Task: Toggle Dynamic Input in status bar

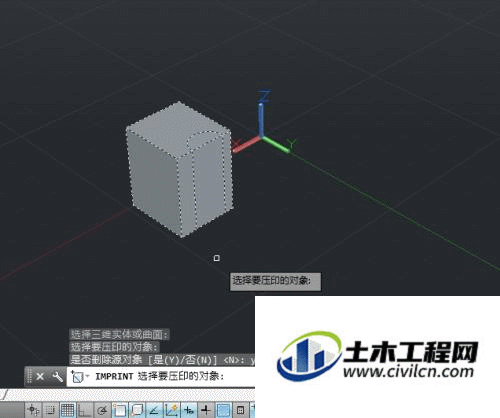Action: [x=189, y=410]
